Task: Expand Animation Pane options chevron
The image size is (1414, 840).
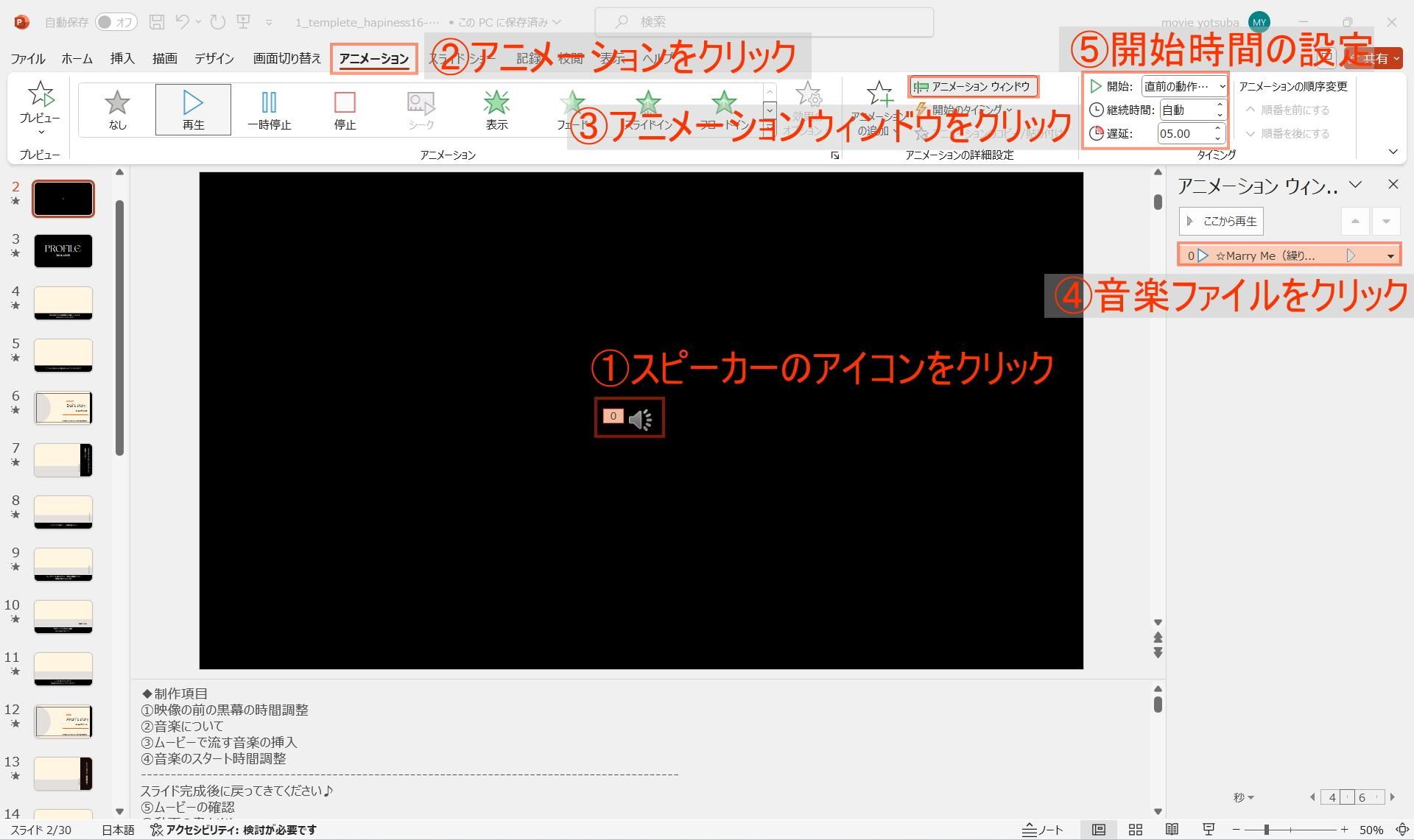Action: [x=1355, y=184]
